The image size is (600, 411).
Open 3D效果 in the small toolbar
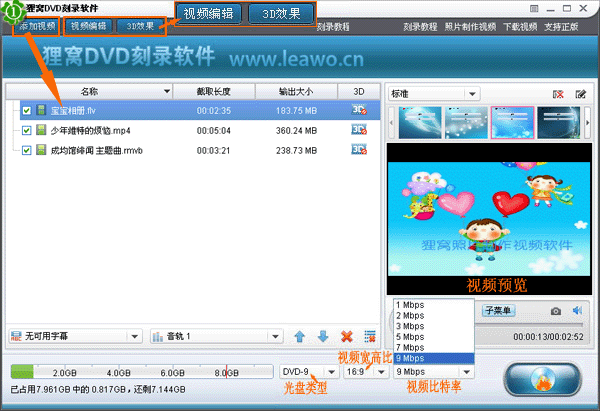click(x=140, y=26)
